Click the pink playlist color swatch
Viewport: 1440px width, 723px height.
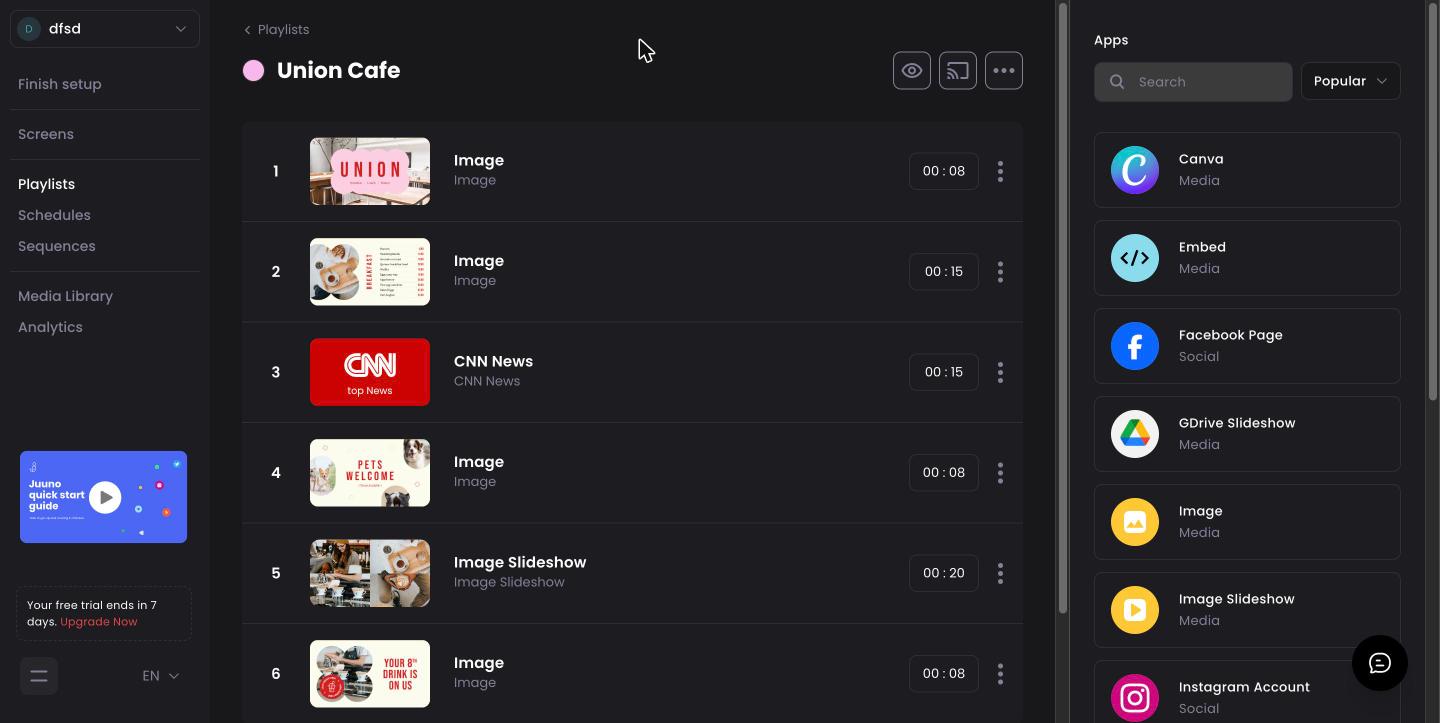coord(254,70)
